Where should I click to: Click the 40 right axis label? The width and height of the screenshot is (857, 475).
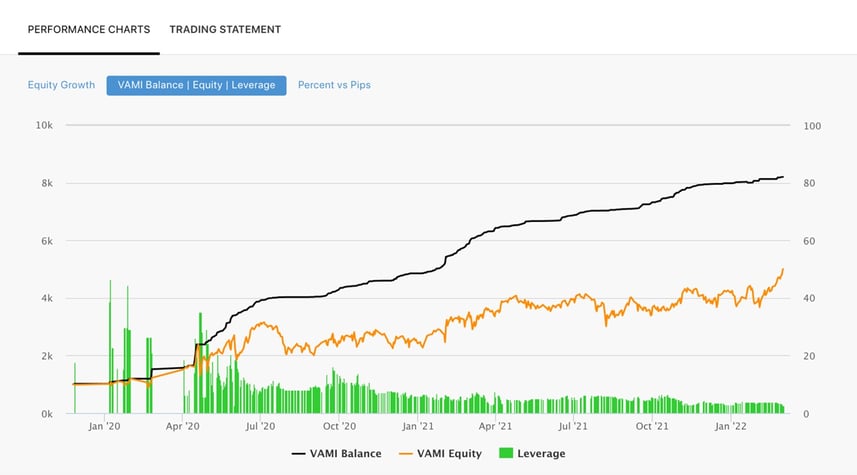[810, 299]
